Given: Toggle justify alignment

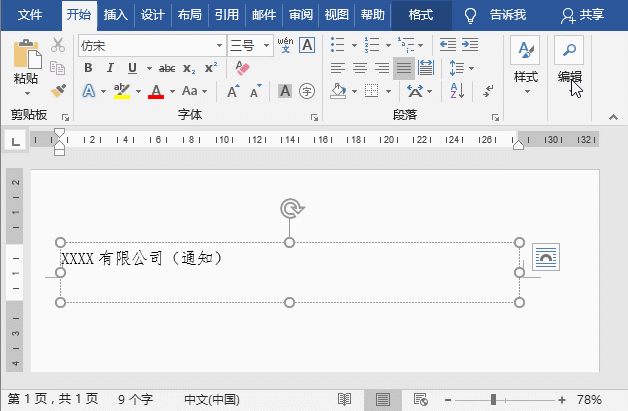Looking at the screenshot, I should pyautogui.click(x=403, y=68).
